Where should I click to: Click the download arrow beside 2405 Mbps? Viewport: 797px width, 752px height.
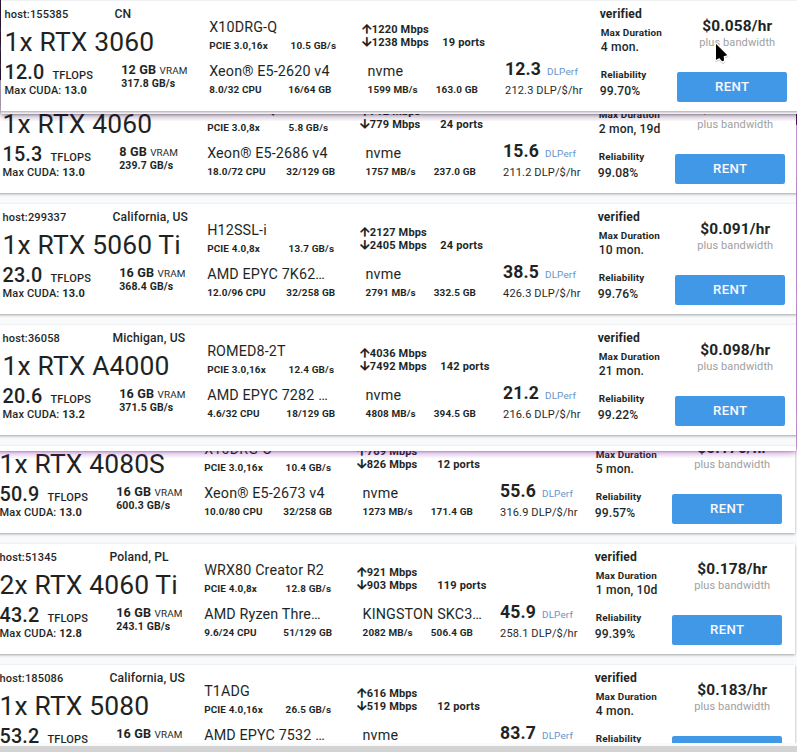364,246
